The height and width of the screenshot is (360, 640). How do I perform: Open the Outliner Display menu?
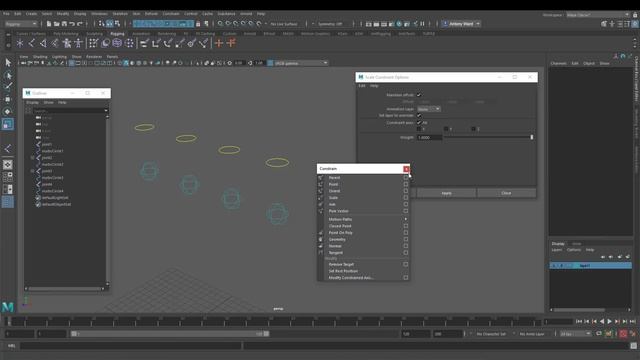(x=33, y=102)
